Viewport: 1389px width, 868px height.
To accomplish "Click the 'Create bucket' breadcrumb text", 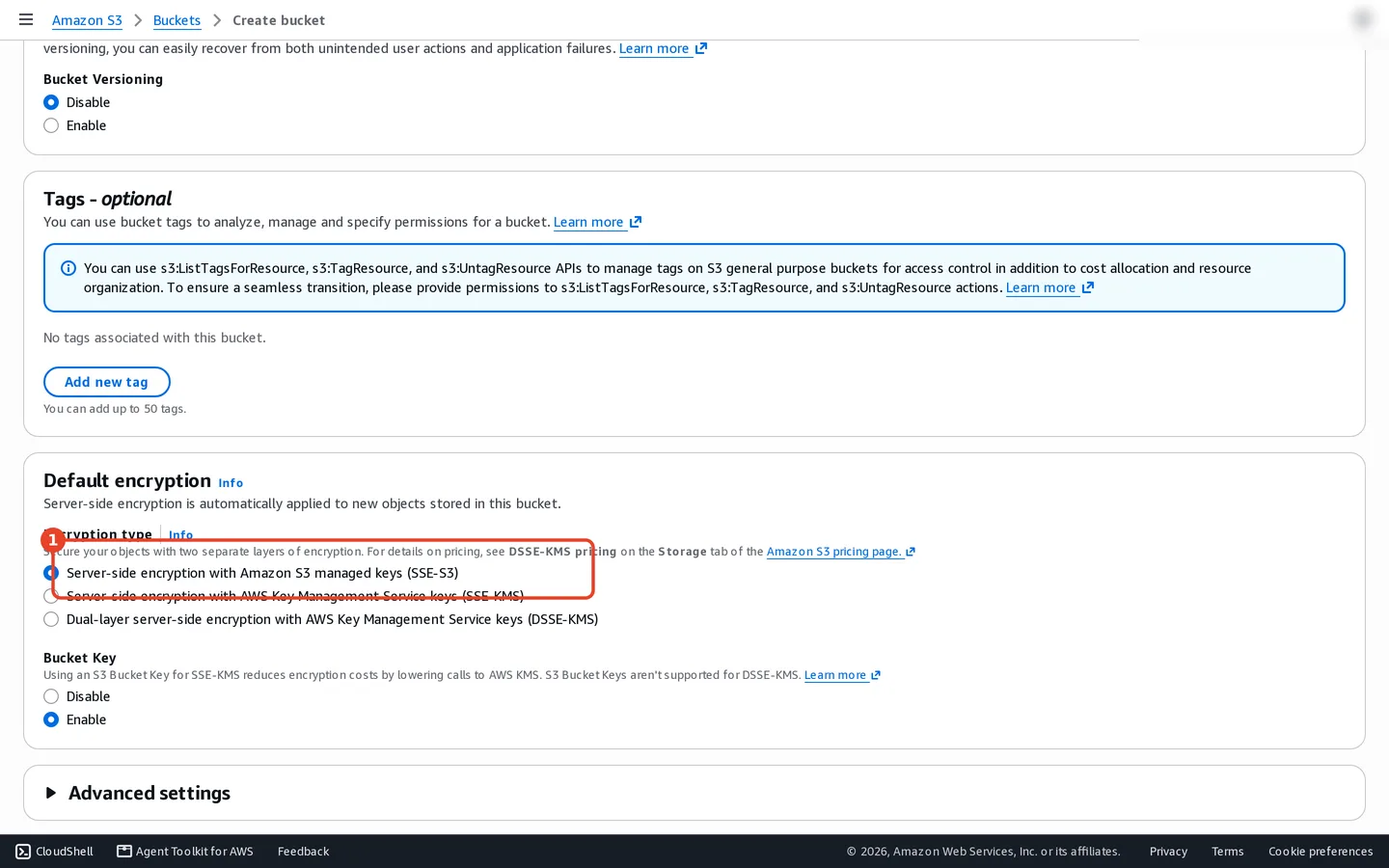I will tap(279, 20).
